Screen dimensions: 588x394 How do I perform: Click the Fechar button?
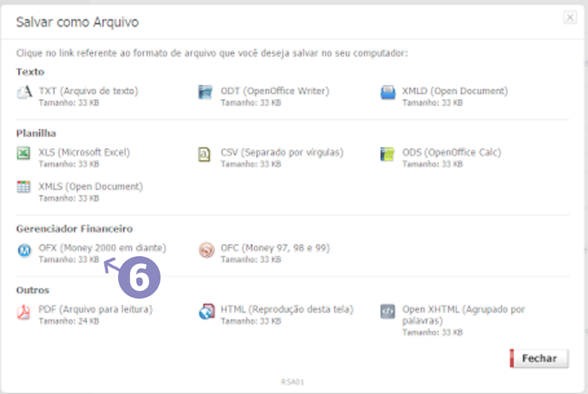[539, 358]
